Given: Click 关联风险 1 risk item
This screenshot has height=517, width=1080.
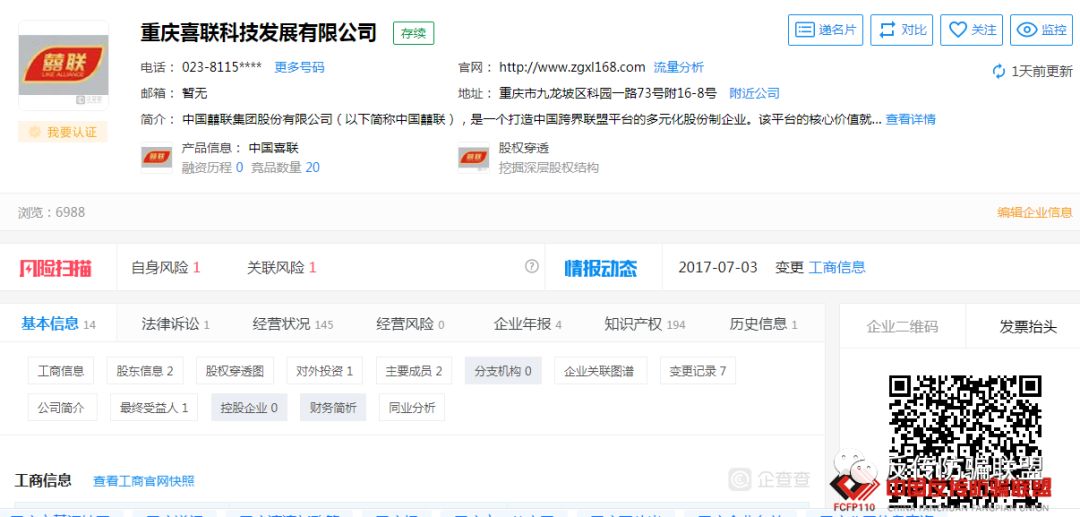Looking at the screenshot, I should (x=281, y=267).
